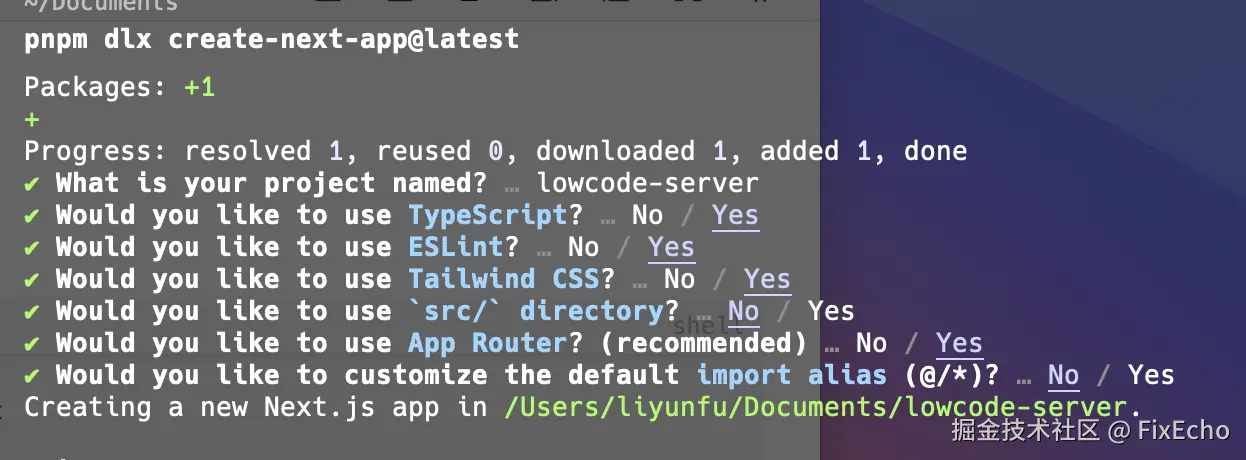
Task: Click the lowcode-server project name answer
Action: [647, 183]
